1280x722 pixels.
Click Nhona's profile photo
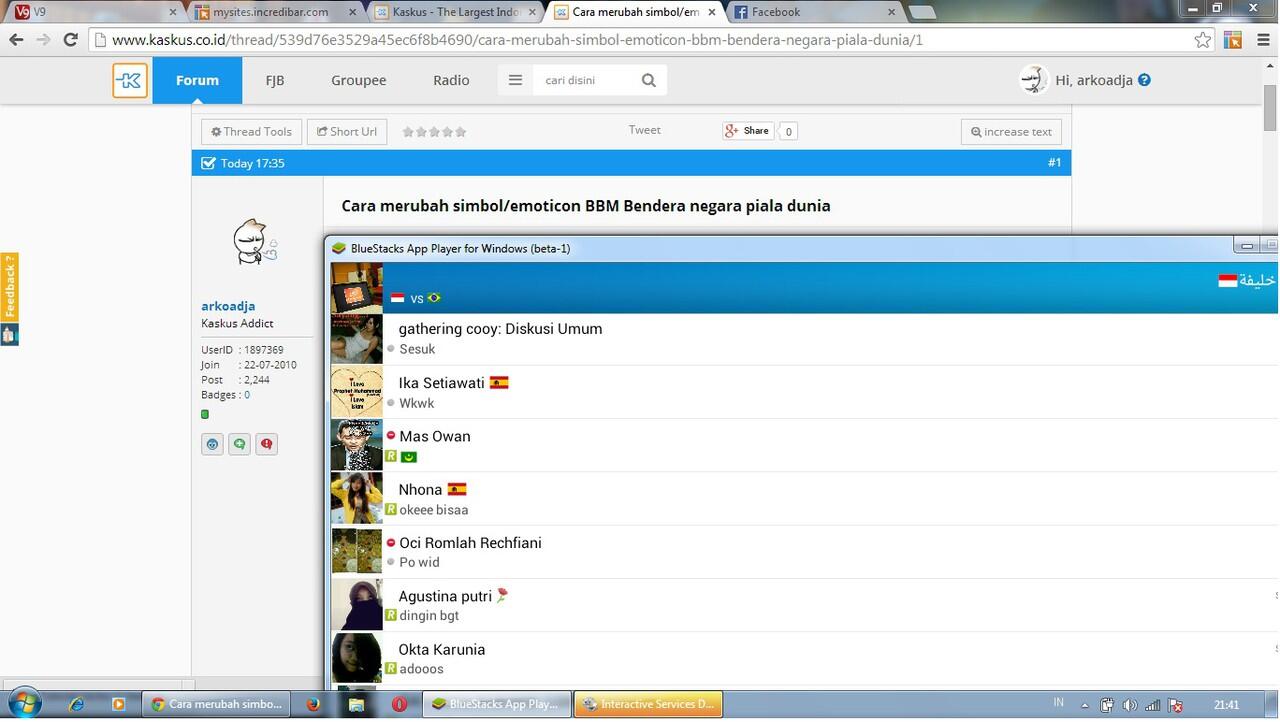(x=357, y=498)
